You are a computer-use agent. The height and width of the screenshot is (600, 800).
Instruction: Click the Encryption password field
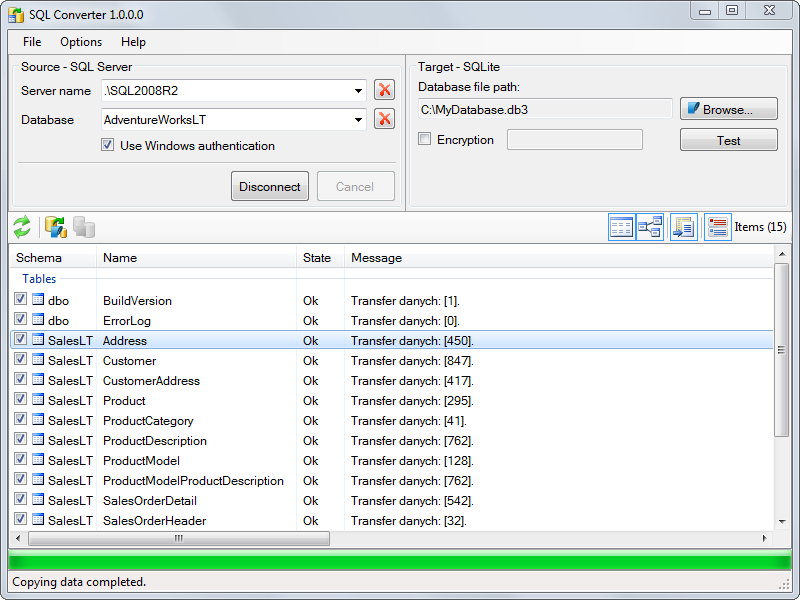(574, 140)
